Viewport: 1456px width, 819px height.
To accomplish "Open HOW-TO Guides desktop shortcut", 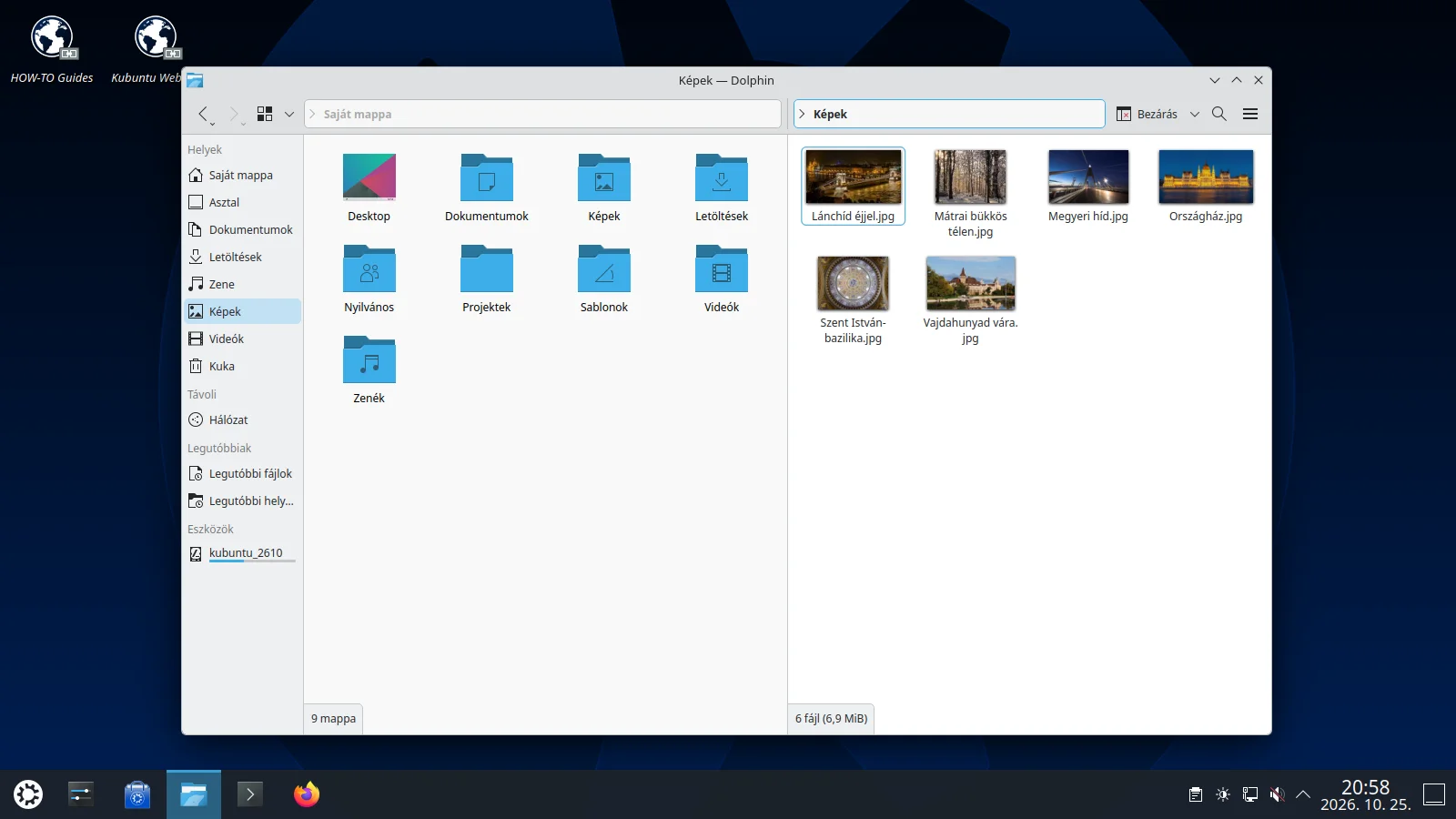I will click(52, 50).
